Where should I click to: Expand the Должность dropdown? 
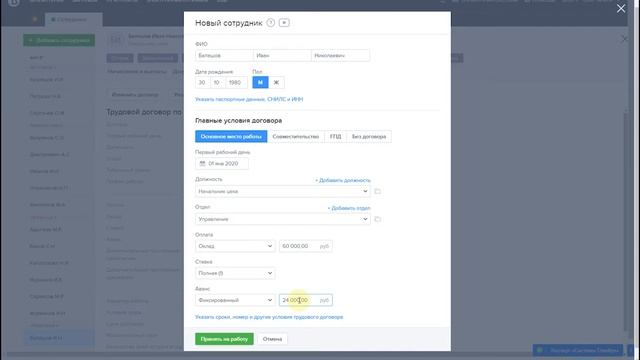(x=283, y=191)
